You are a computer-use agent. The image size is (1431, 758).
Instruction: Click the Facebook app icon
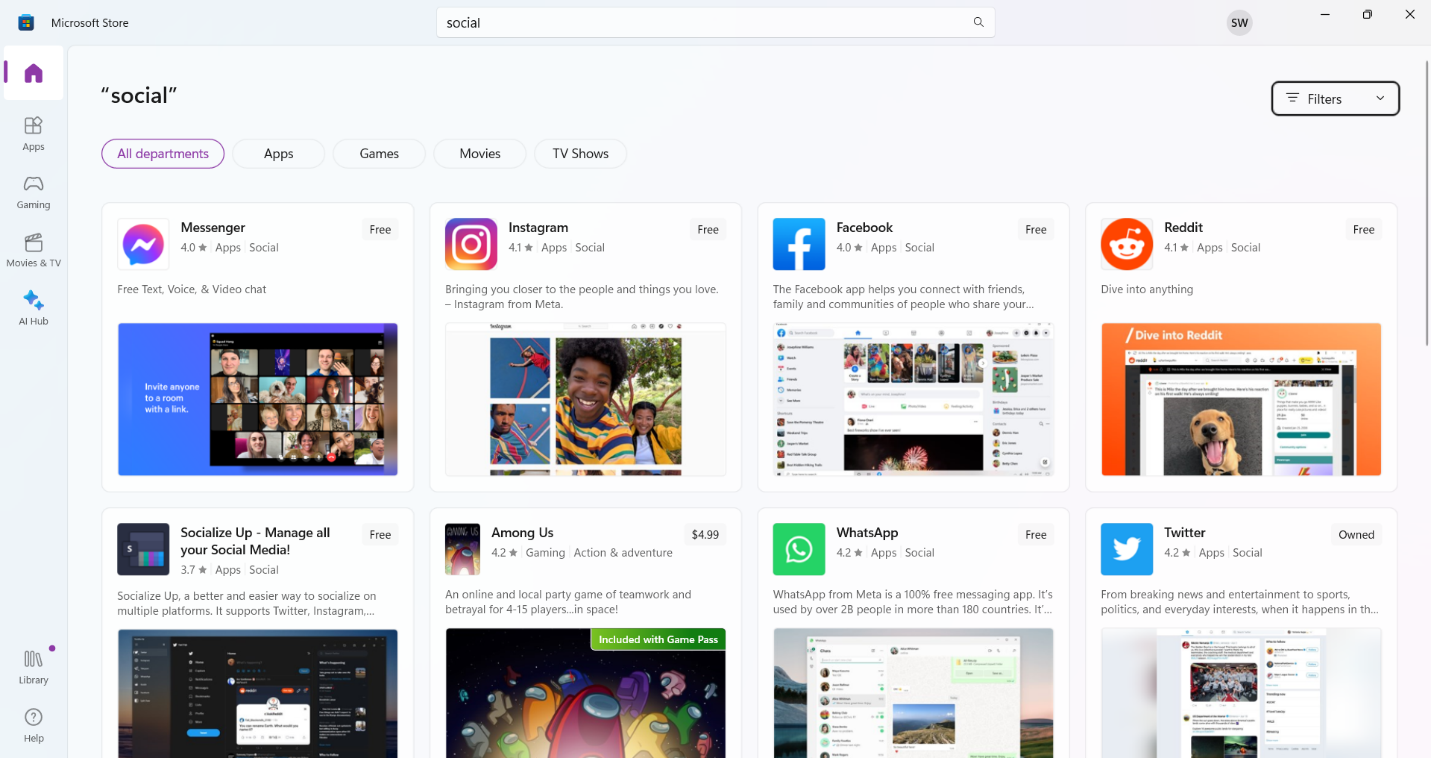pos(799,244)
